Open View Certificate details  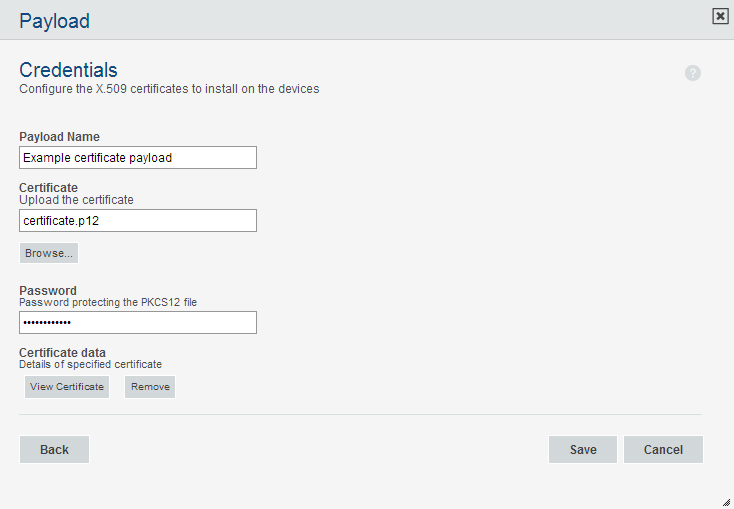pyautogui.click(x=67, y=387)
